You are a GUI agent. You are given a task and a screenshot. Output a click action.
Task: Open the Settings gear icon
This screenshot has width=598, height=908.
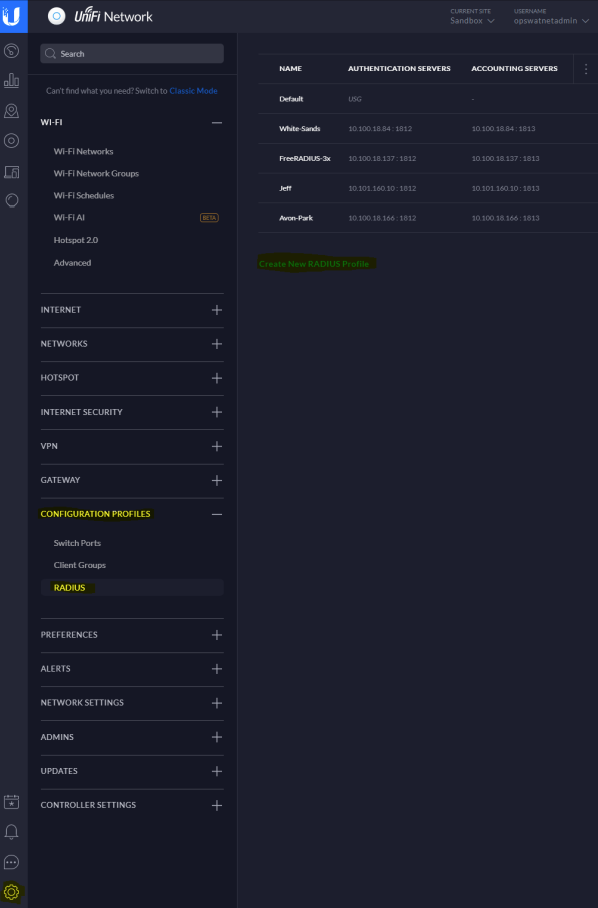(x=12, y=892)
